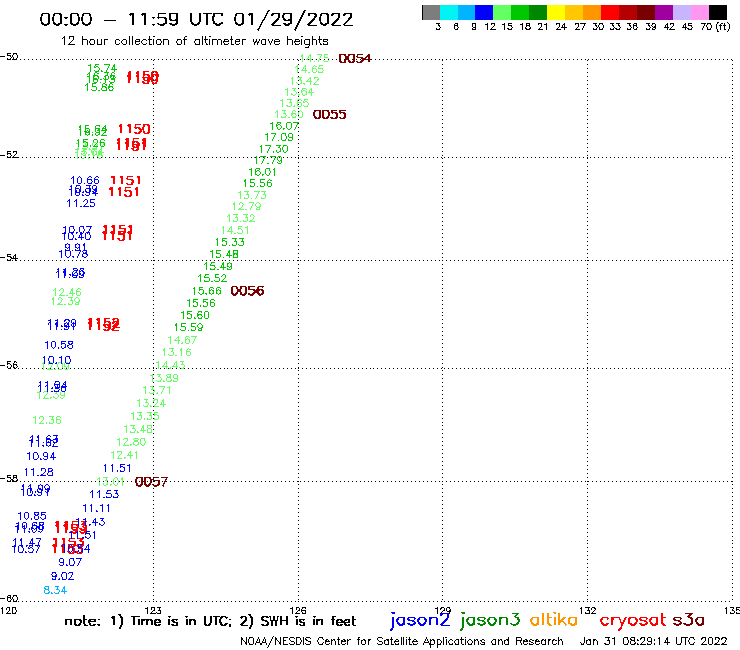Click the wave height value '15.59'
The image size is (740, 650).
(x=188, y=328)
